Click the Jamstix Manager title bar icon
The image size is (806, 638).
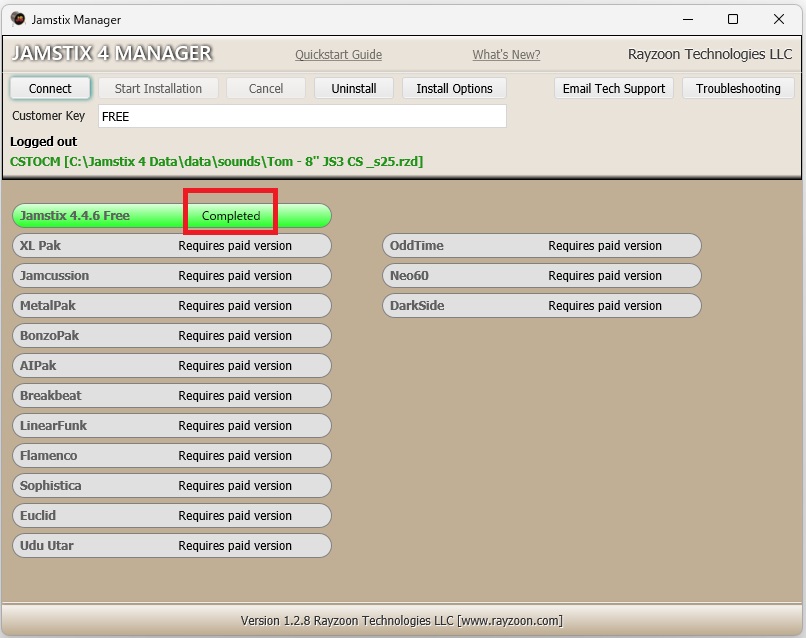(18, 19)
